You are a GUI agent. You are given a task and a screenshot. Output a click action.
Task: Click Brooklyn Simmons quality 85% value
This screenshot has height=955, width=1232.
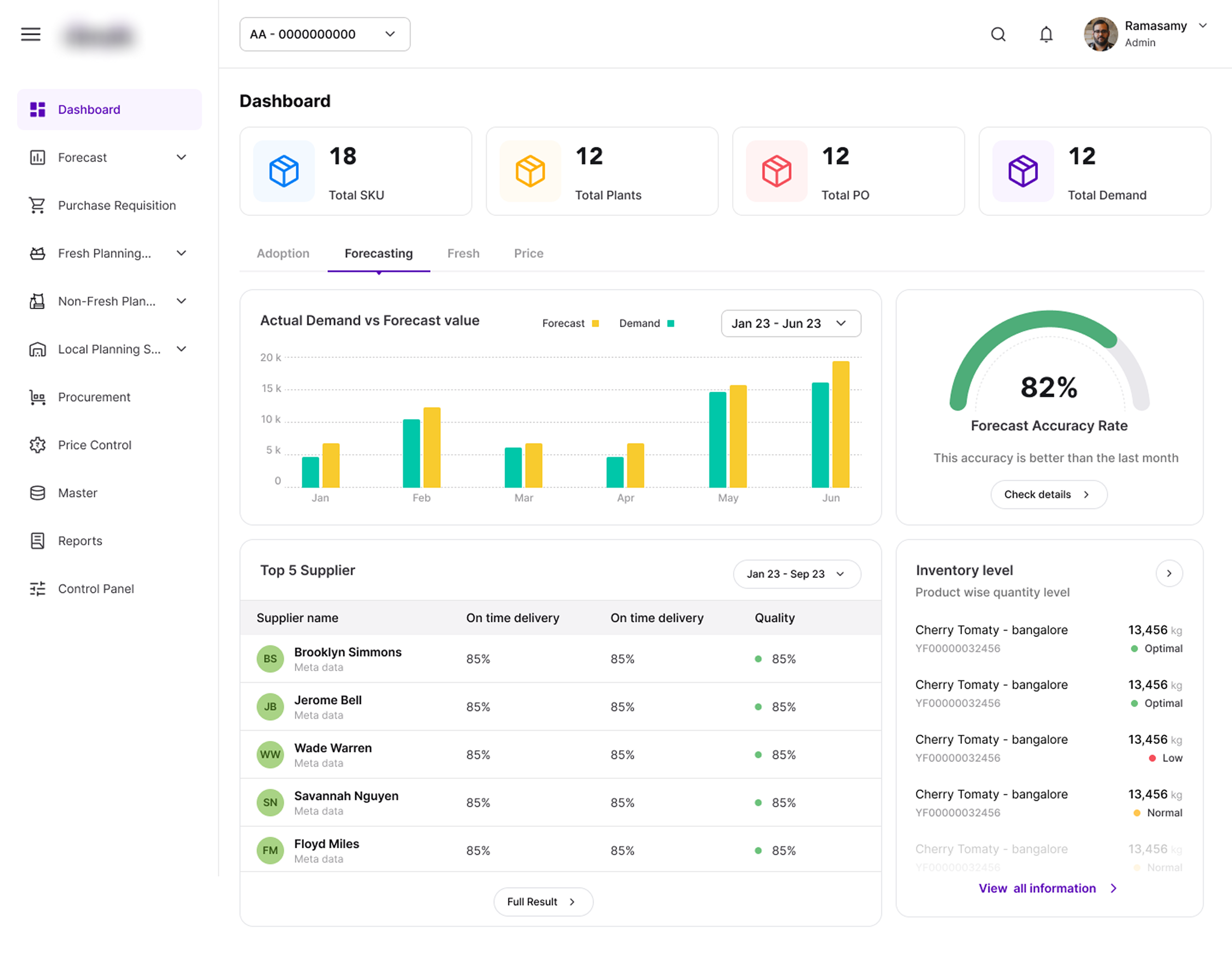tap(783, 658)
